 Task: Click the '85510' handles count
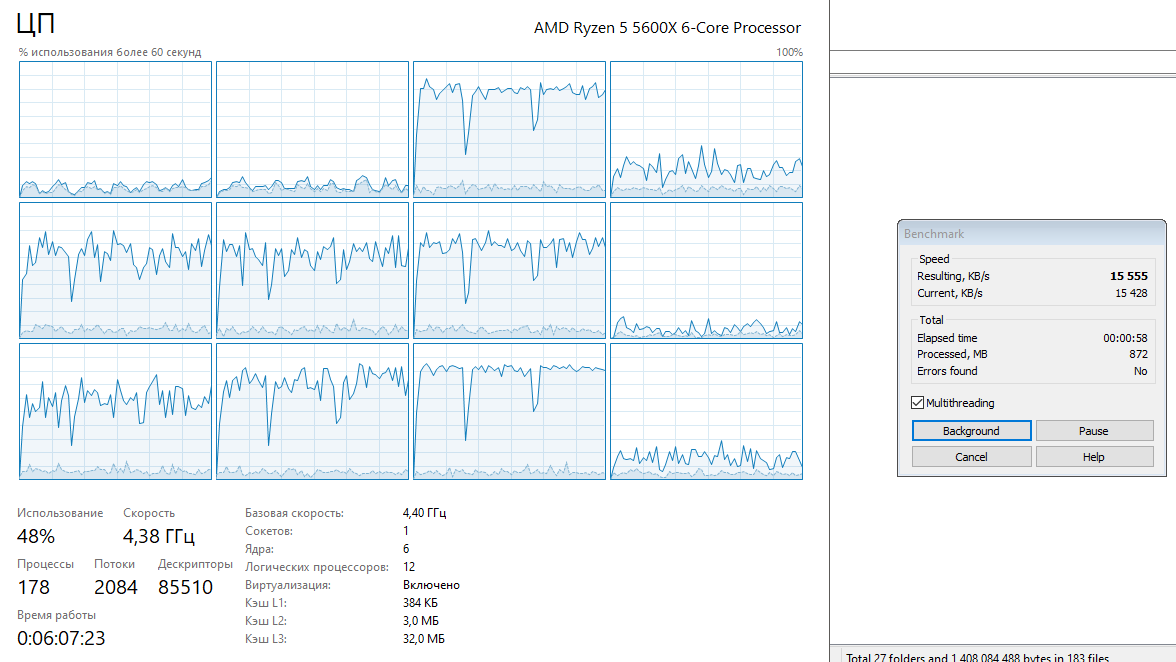point(185,587)
